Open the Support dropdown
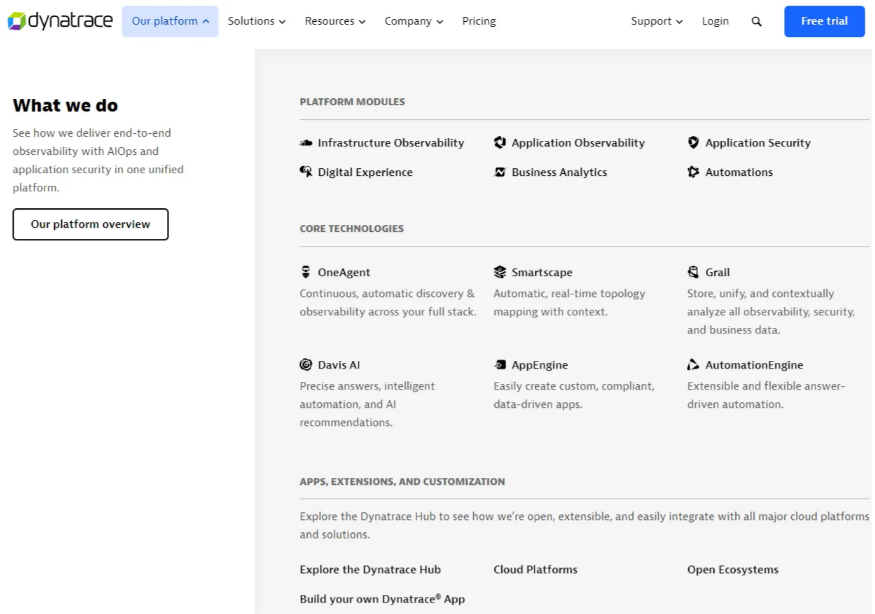Screen dimensions: 875x614 point(657,21)
